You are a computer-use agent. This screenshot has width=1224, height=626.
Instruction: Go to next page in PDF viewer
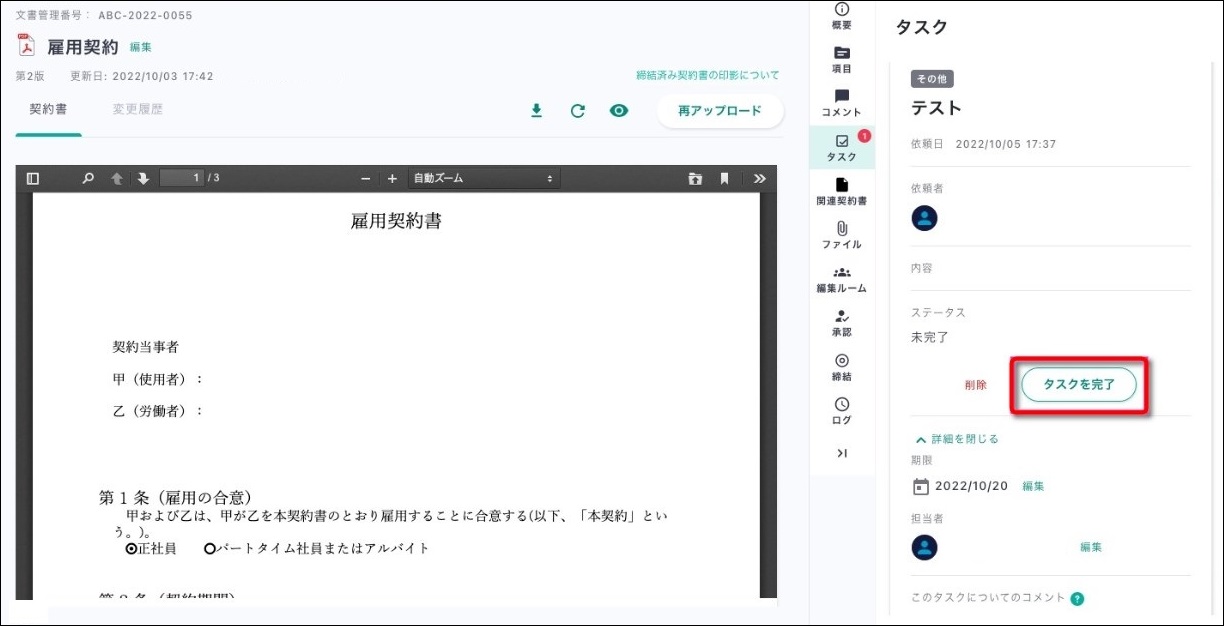pos(143,178)
